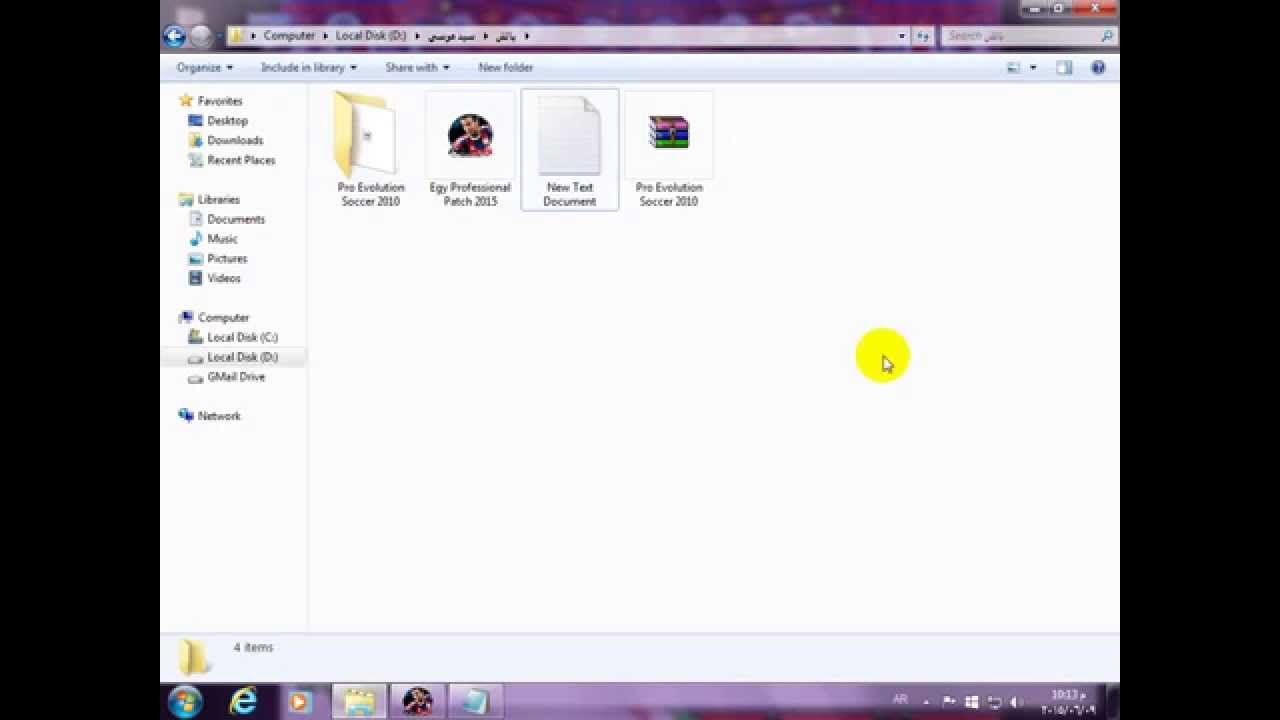This screenshot has height=720, width=1280.
Task: Click the Show desktop button
Action: coord(1112,701)
